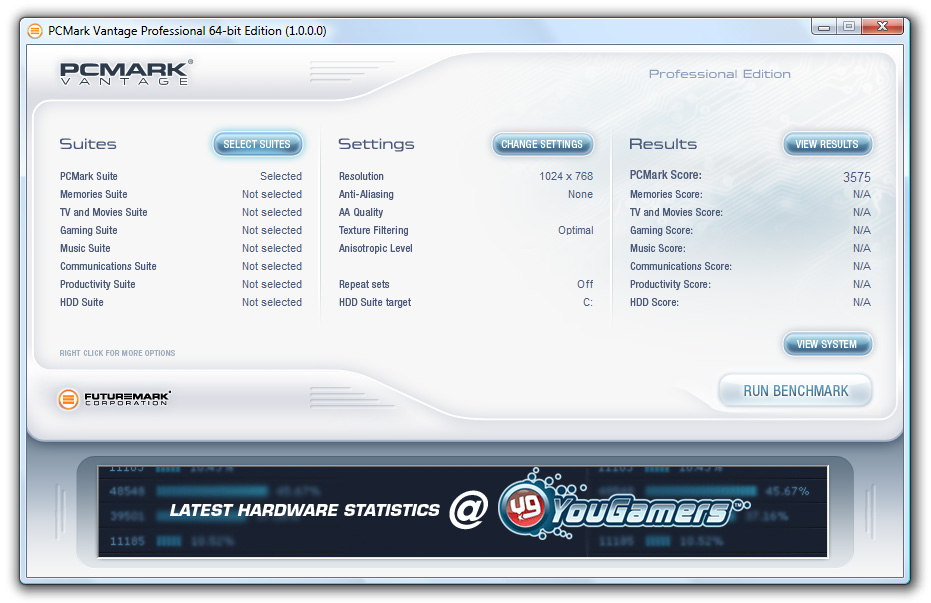Toggle the PCMark Suite selected status
The height and width of the screenshot is (603, 931).
pos(280,177)
